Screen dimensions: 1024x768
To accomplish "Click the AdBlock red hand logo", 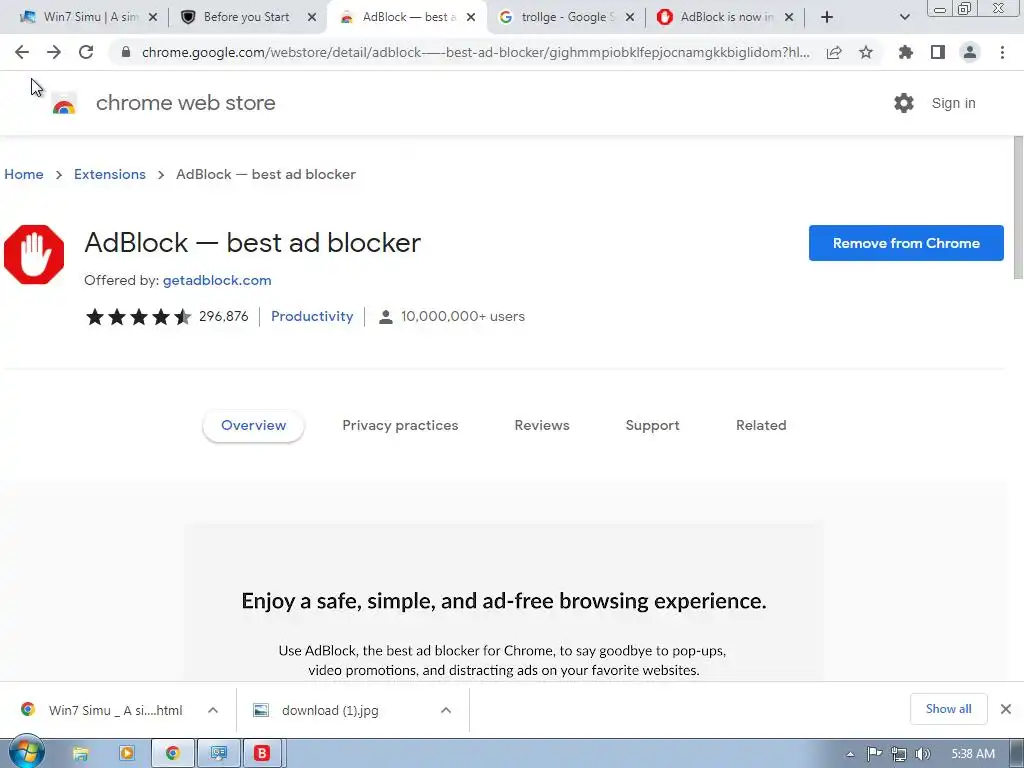I will click(34, 255).
